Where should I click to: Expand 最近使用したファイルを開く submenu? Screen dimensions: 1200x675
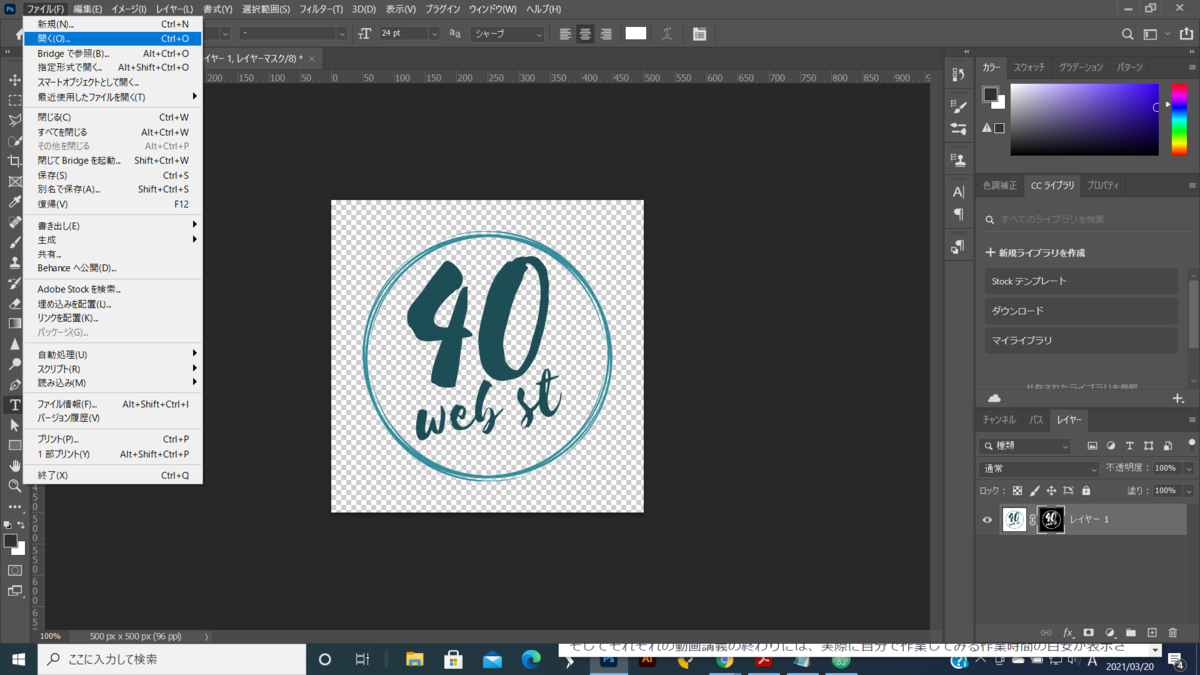coord(113,97)
